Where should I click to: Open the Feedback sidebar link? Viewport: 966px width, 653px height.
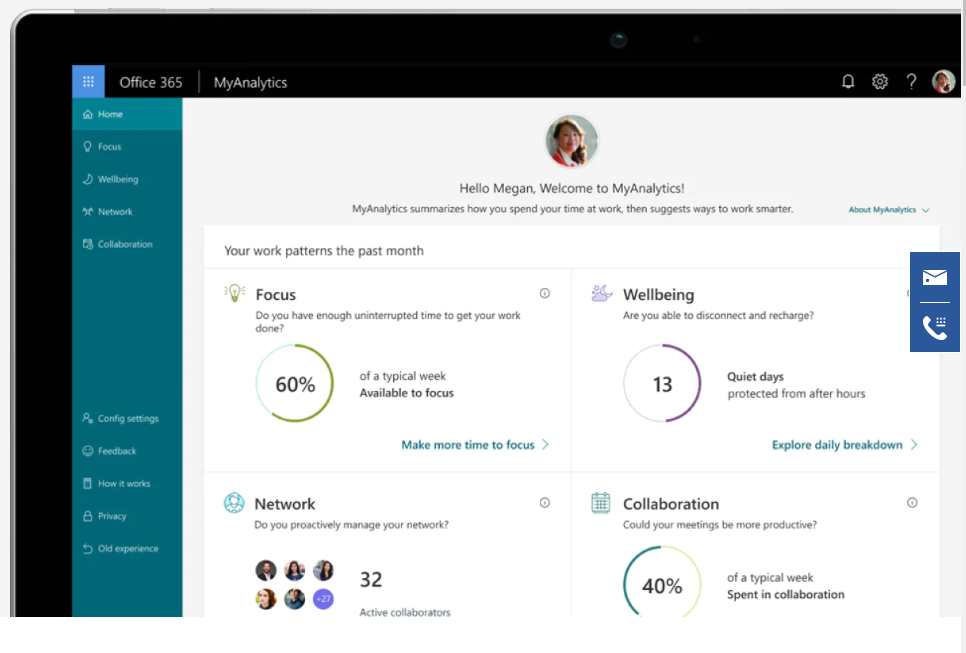pyautogui.click(x=127, y=451)
